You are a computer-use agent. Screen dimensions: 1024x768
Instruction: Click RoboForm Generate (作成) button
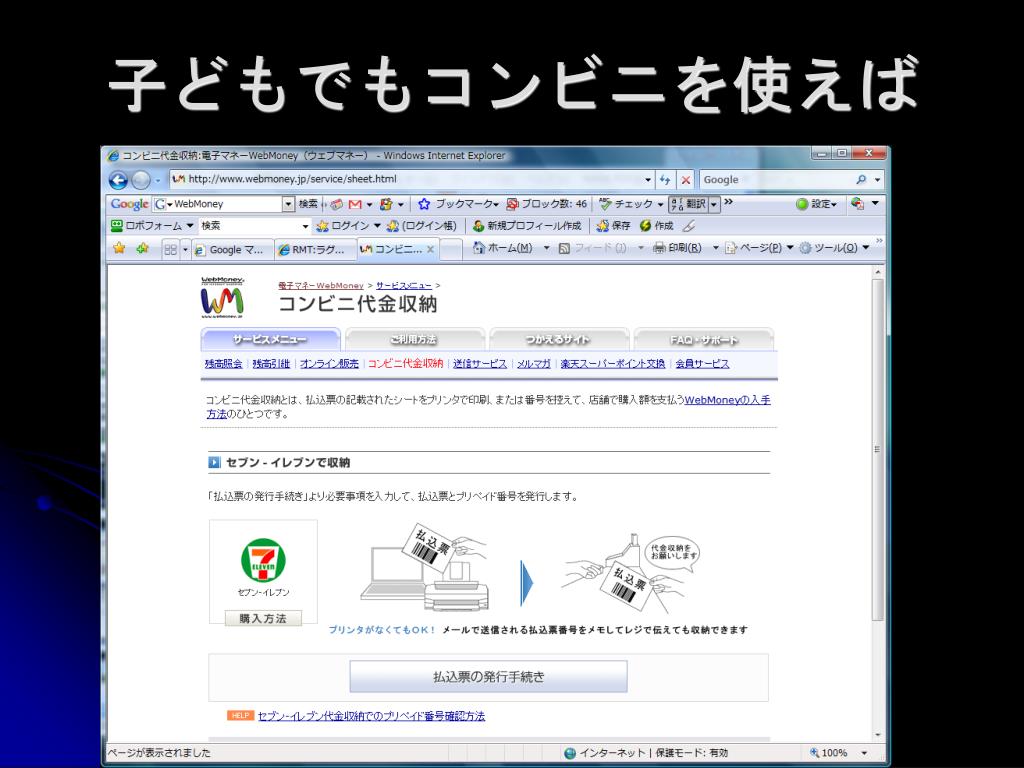pos(656,226)
